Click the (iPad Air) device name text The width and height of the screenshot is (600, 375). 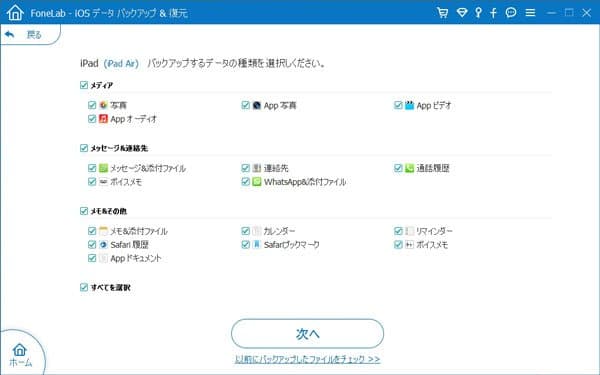(121, 63)
